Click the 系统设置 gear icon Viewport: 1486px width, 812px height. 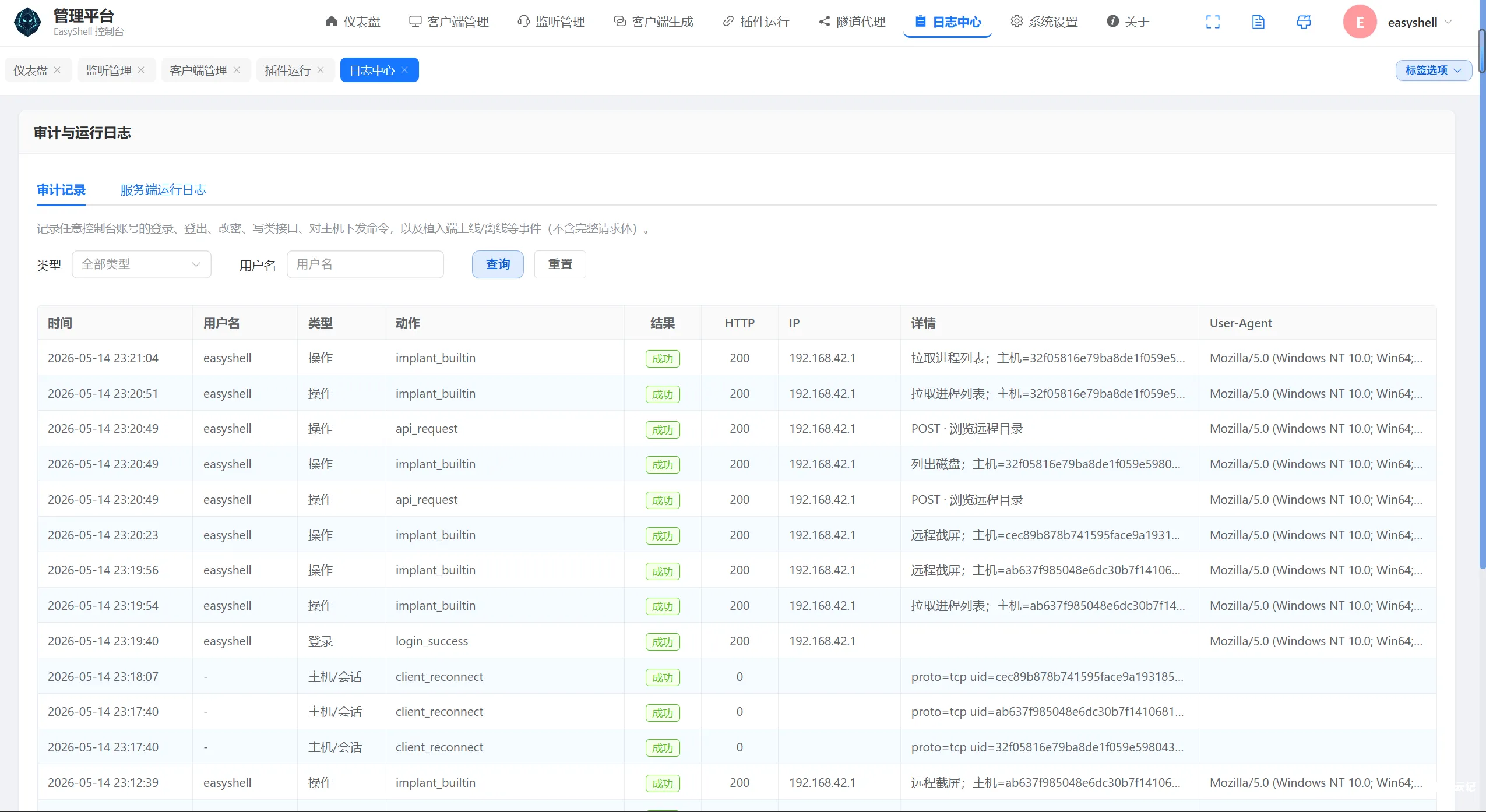(x=1016, y=22)
